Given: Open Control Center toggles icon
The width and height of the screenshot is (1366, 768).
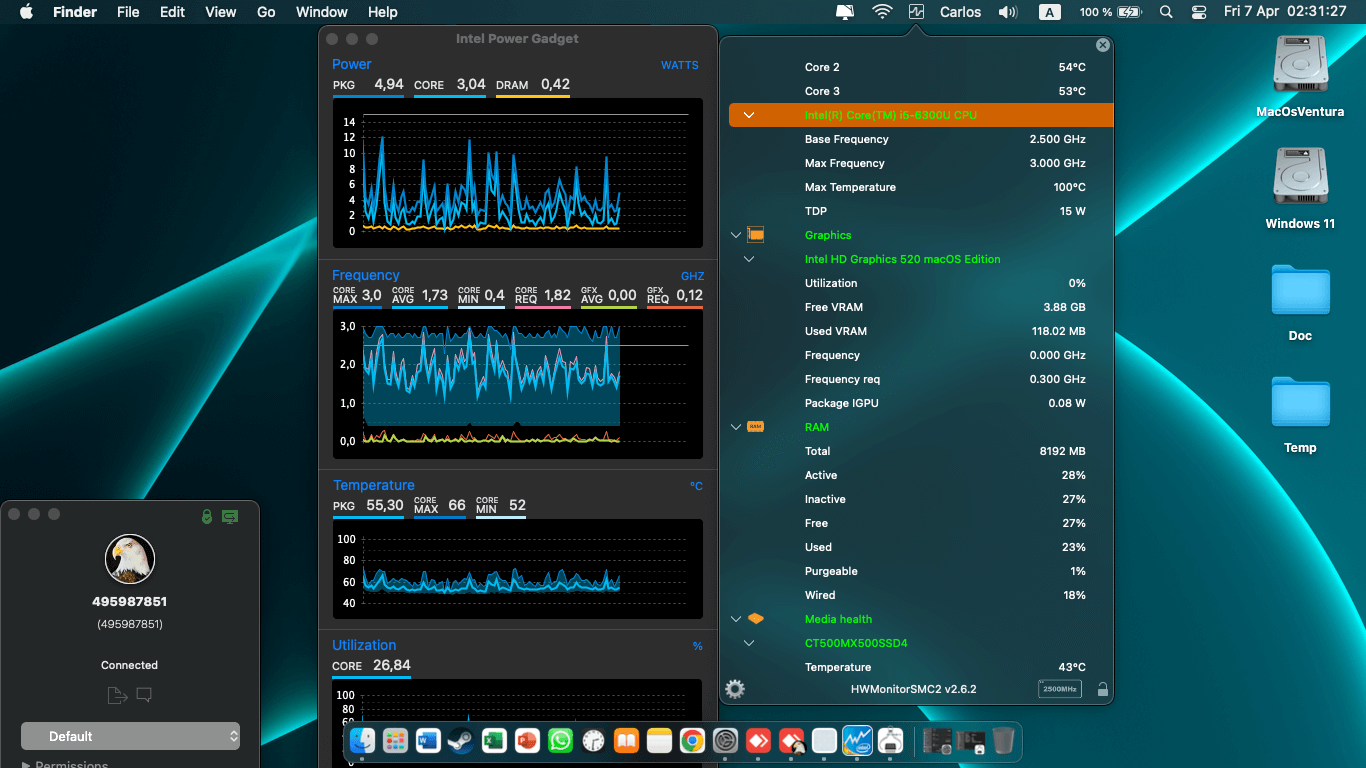Looking at the screenshot, I should tap(1199, 12).
